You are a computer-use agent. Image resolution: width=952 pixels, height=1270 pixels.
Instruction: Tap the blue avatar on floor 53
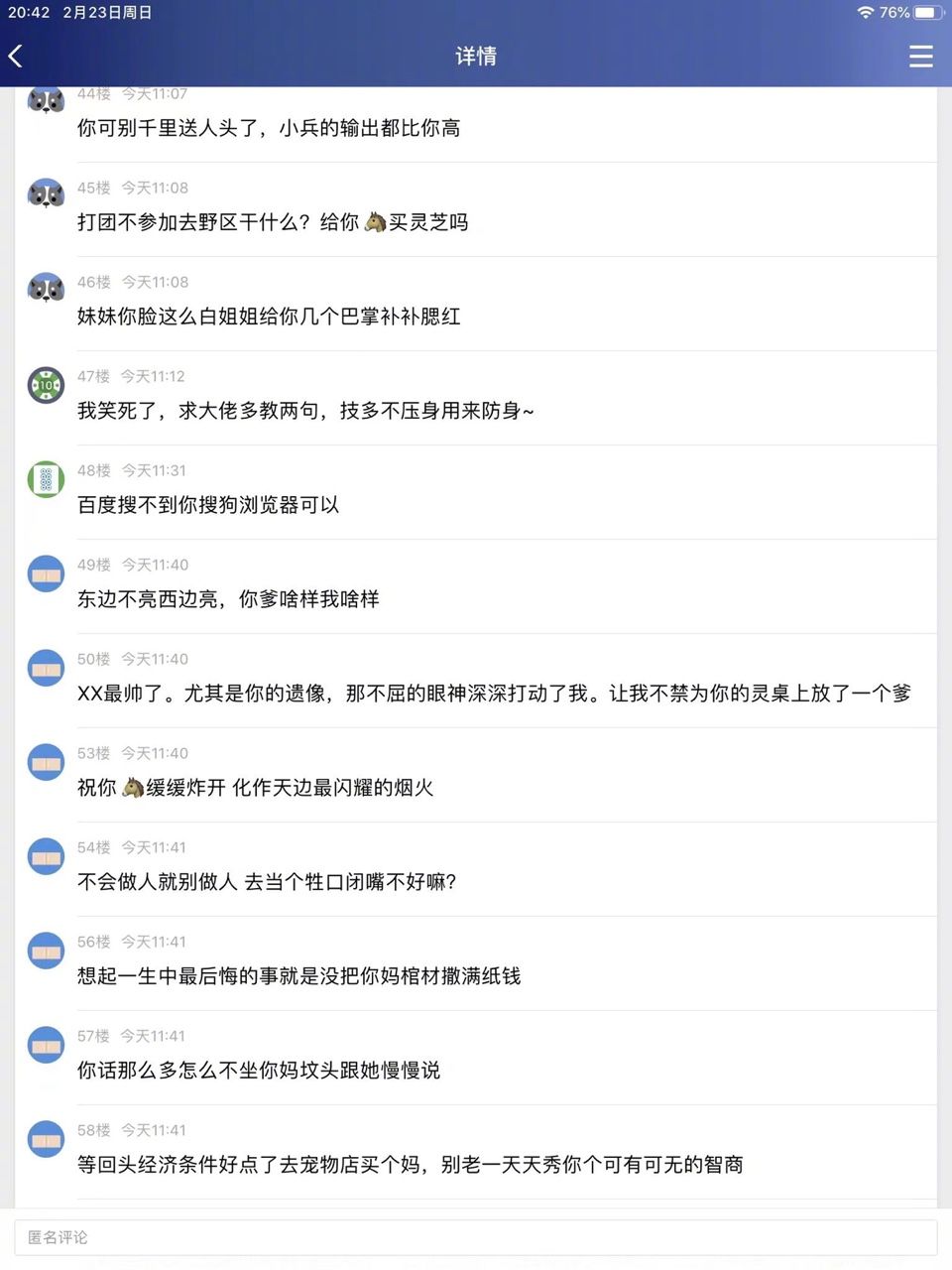(x=46, y=762)
